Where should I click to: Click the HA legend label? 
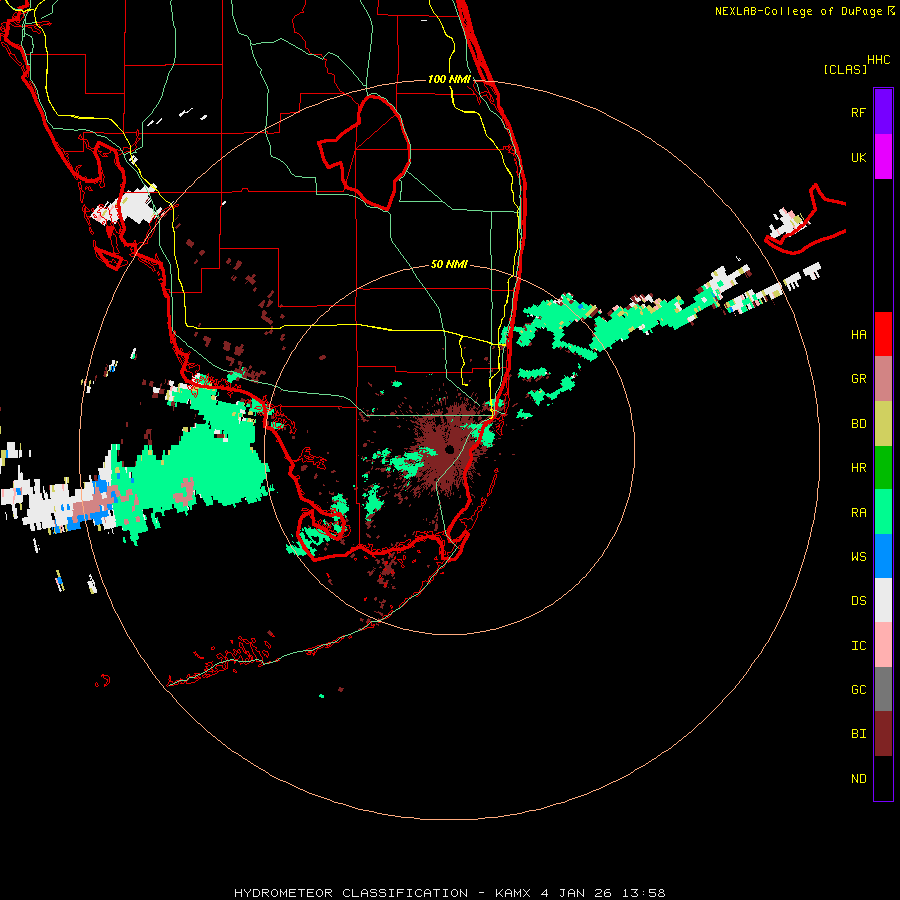(x=858, y=335)
